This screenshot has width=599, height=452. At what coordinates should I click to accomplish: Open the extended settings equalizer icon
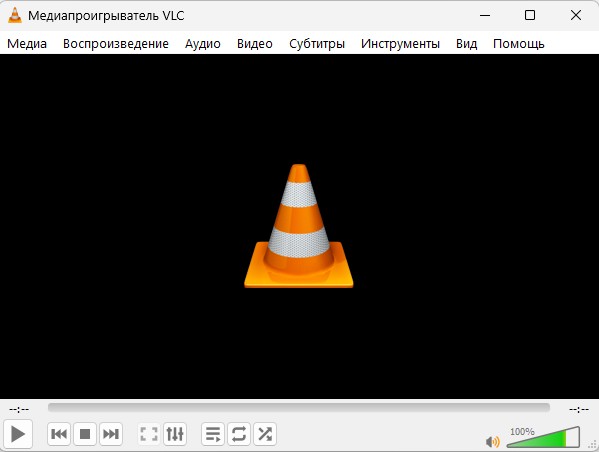pyautogui.click(x=175, y=434)
